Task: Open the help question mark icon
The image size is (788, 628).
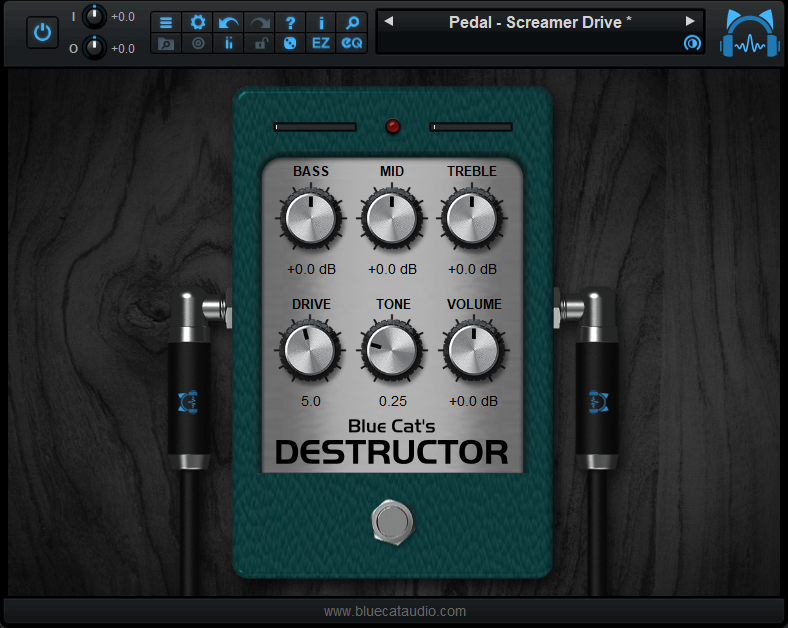Action: pos(290,23)
